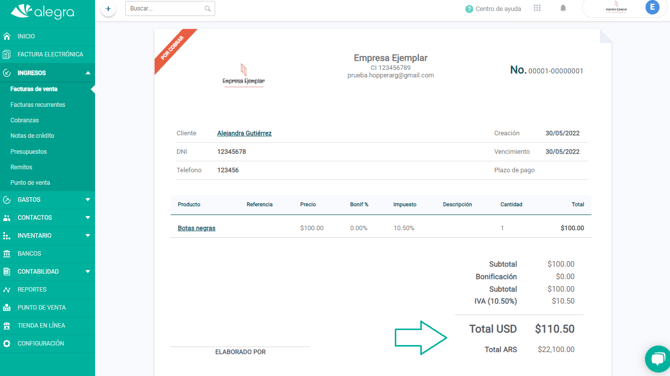This screenshot has width=670, height=376.
Task: Click Total USD amount $110.50
Action: point(555,329)
